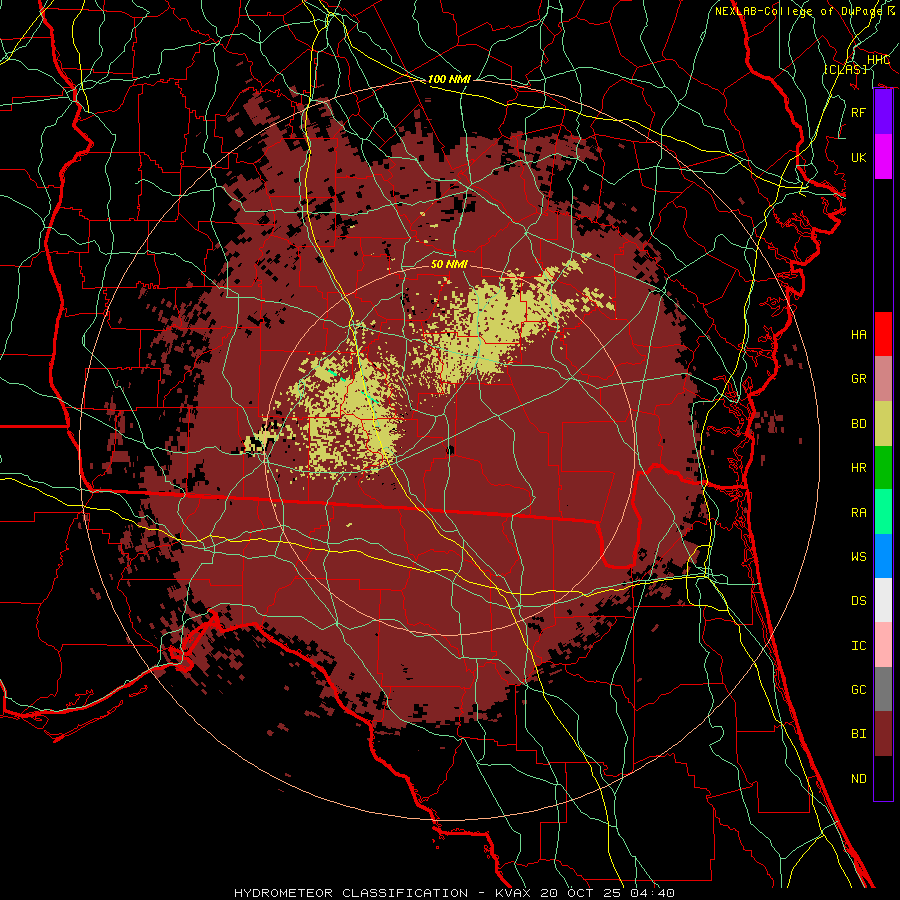Viewport: 900px width, 900px height.
Task: Click the HHC product code label
Action: pyautogui.click(x=878, y=60)
